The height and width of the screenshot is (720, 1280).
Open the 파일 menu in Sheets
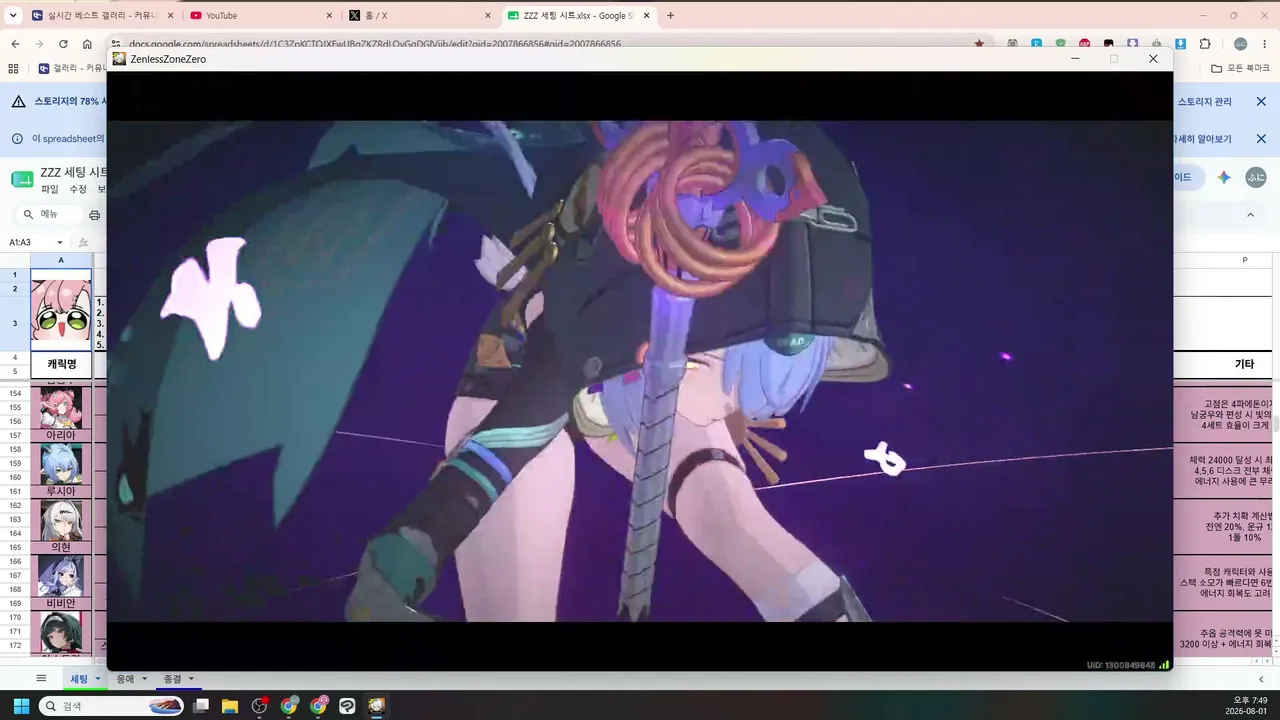[50, 189]
